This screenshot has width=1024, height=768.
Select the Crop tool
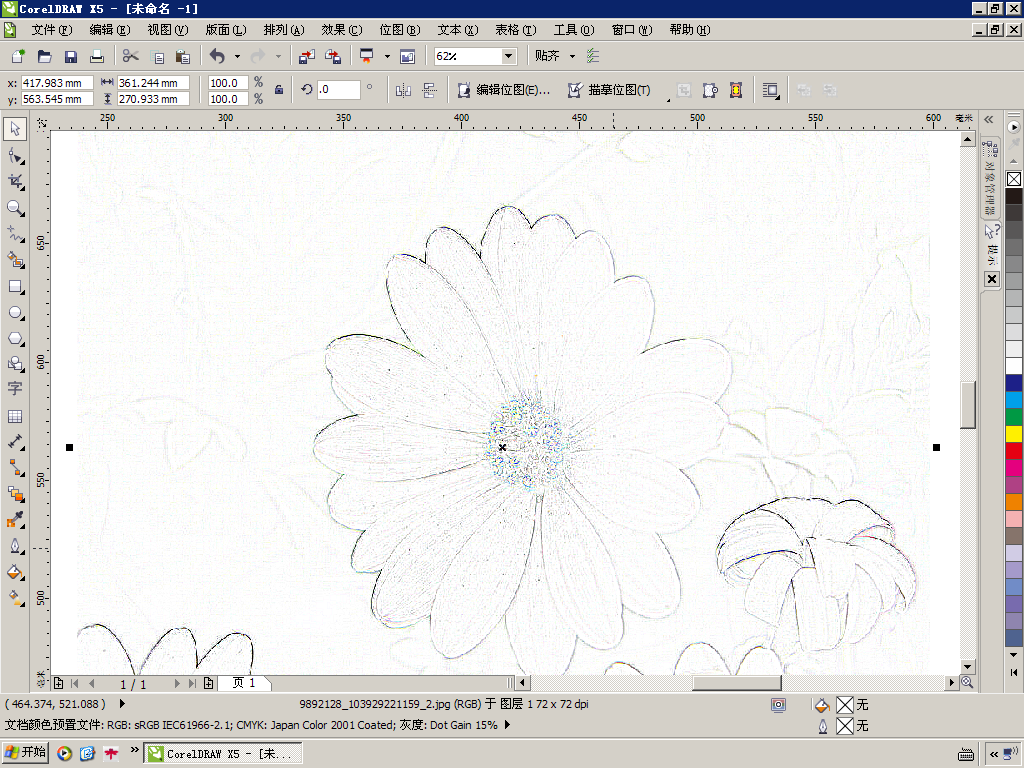15,182
